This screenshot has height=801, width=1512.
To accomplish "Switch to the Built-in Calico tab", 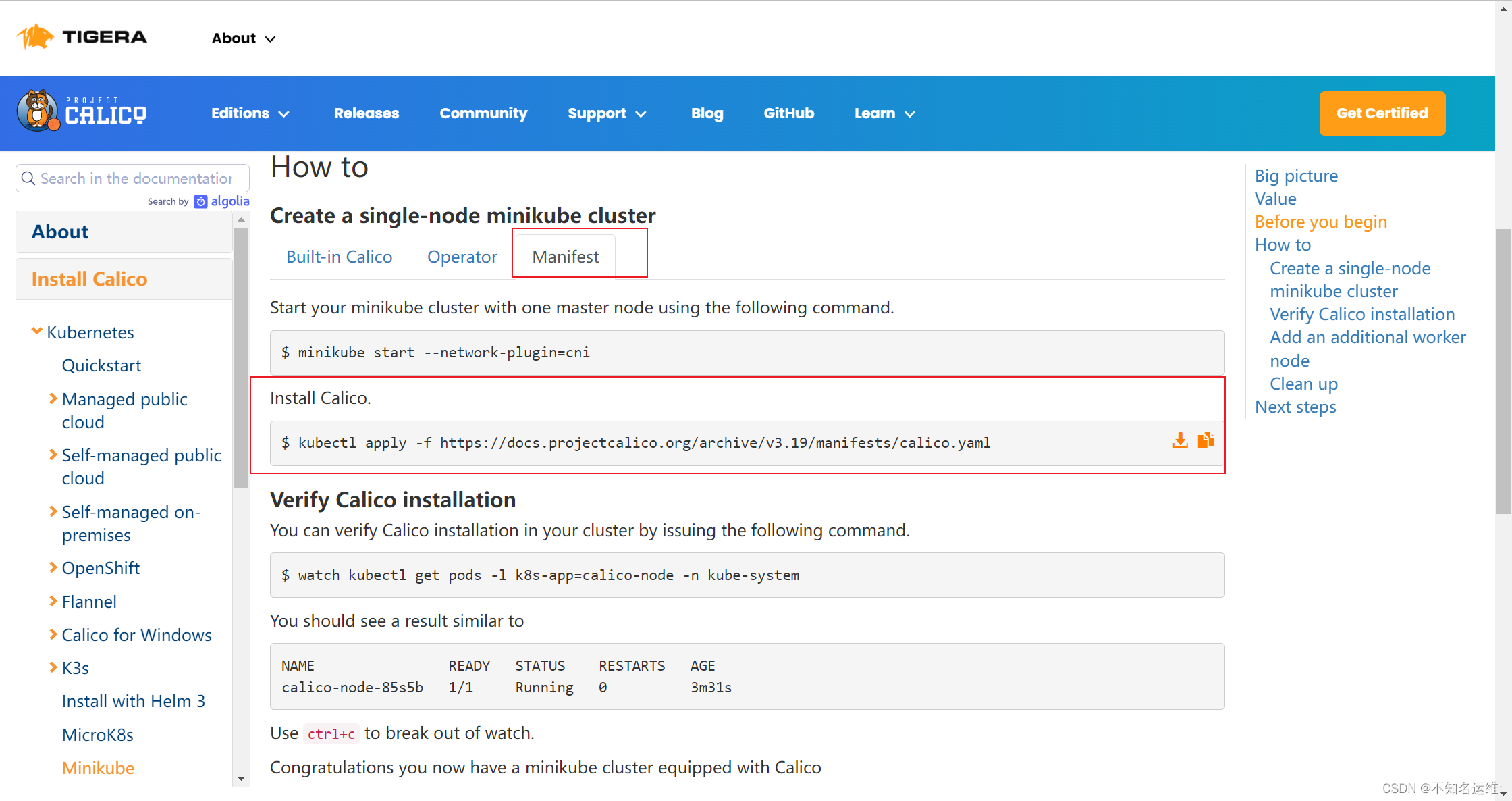I will [340, 257].
